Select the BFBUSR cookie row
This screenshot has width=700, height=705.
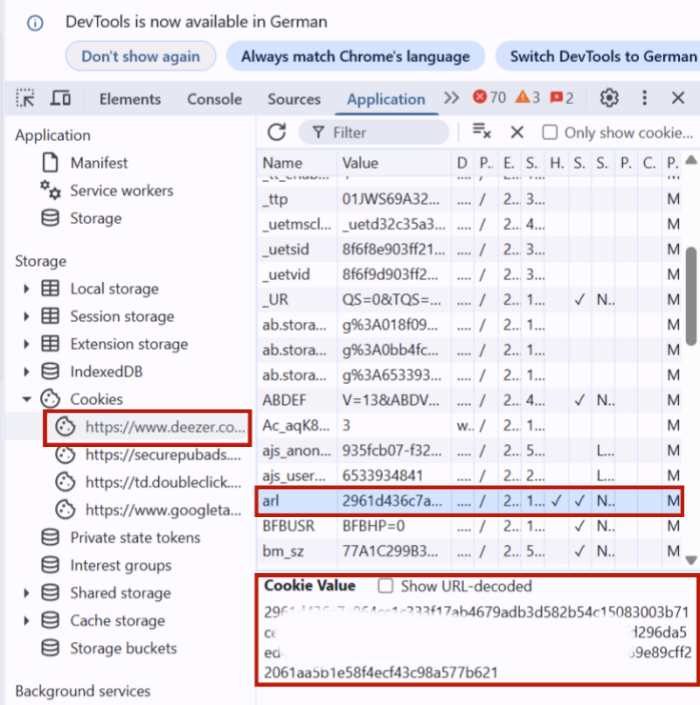point(469,526)
